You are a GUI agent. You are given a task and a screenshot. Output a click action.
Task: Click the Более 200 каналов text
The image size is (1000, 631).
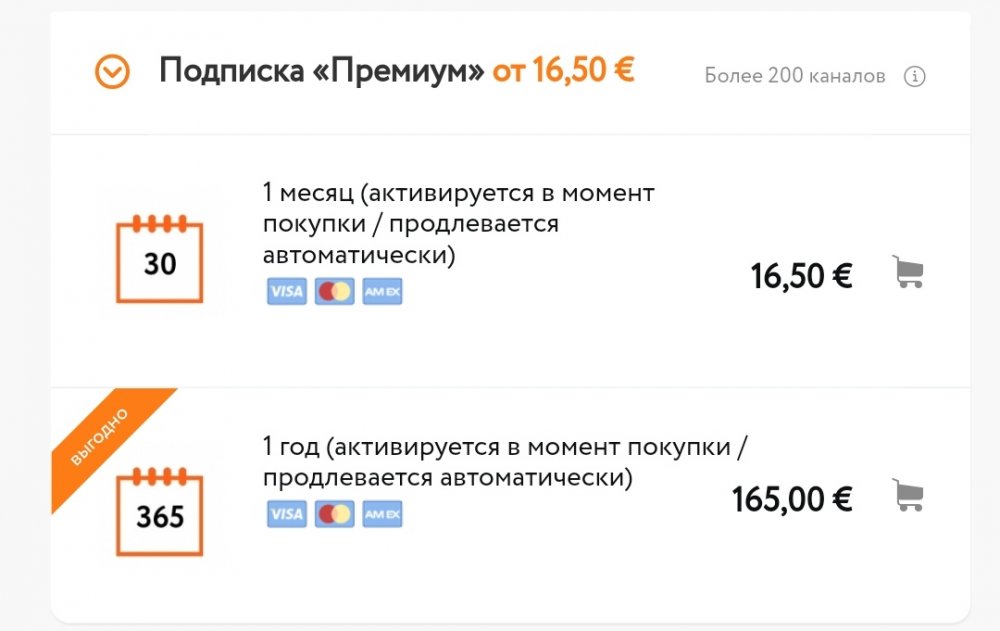(x=795, y=77)
